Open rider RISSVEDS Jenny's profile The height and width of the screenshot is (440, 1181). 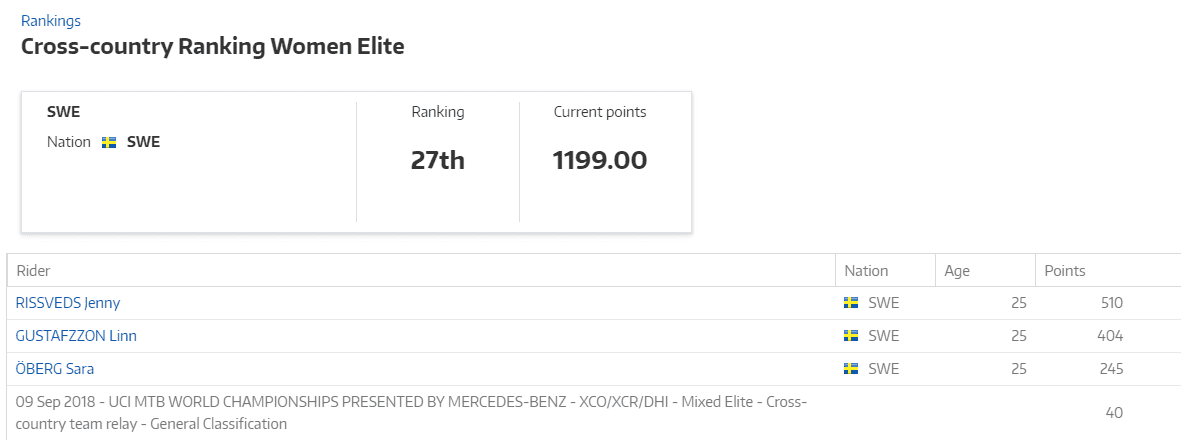(68, 303)
